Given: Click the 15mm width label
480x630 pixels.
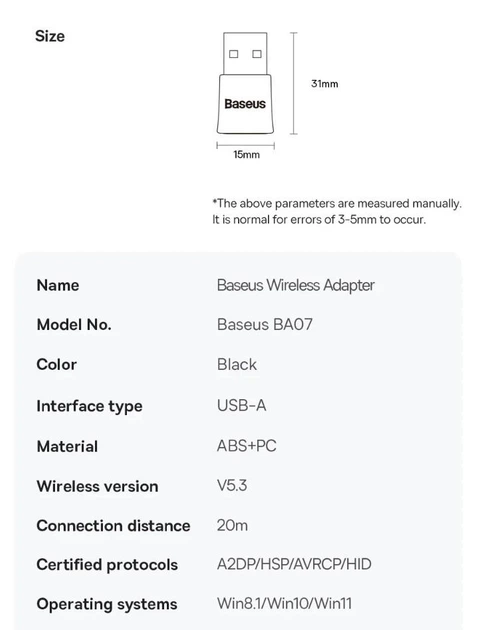Looking at the screenshot, I should coord(247,155).
